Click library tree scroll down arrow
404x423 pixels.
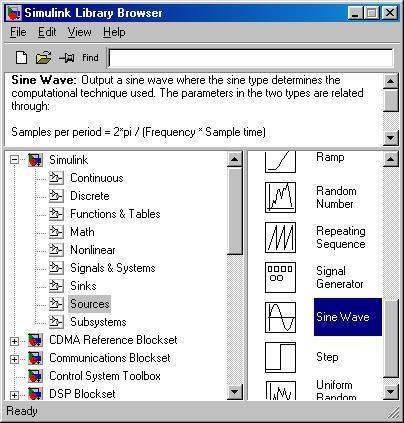tap(234, 392)
